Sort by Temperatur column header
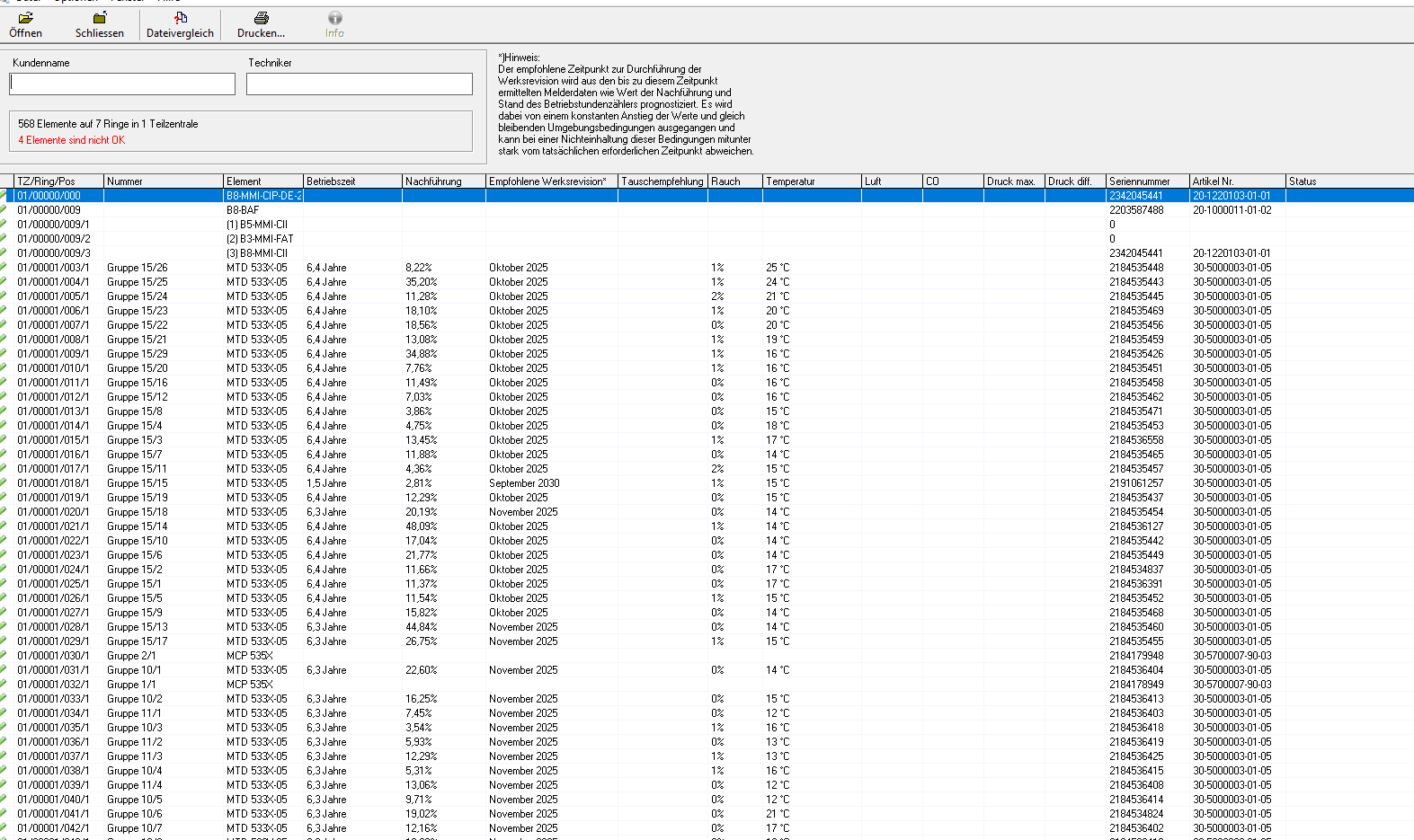This screenshot has height=840, width=1414. click(x=813, y=181)
